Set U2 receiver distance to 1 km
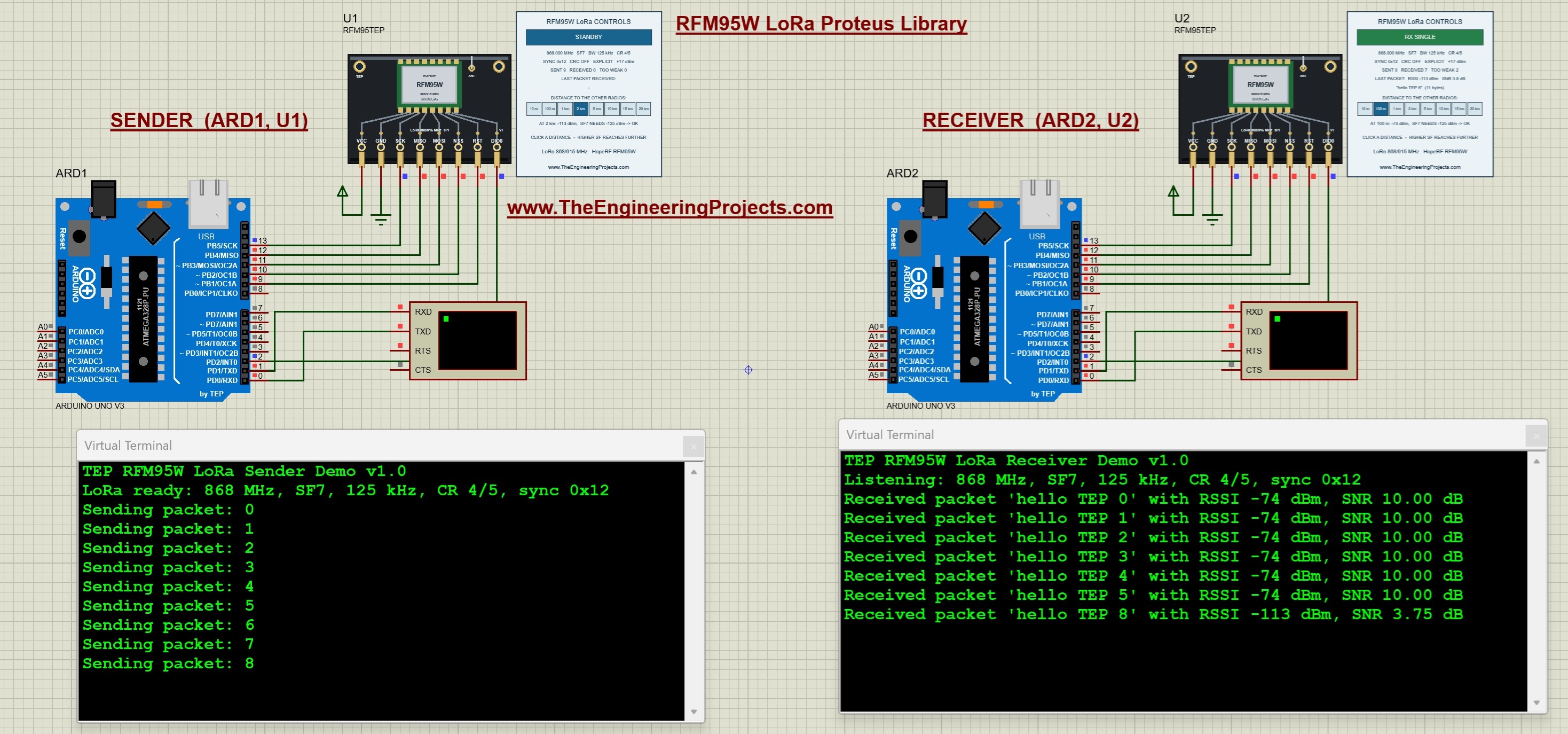The width and height of the screenshot is (1568, 734). 1396,109
